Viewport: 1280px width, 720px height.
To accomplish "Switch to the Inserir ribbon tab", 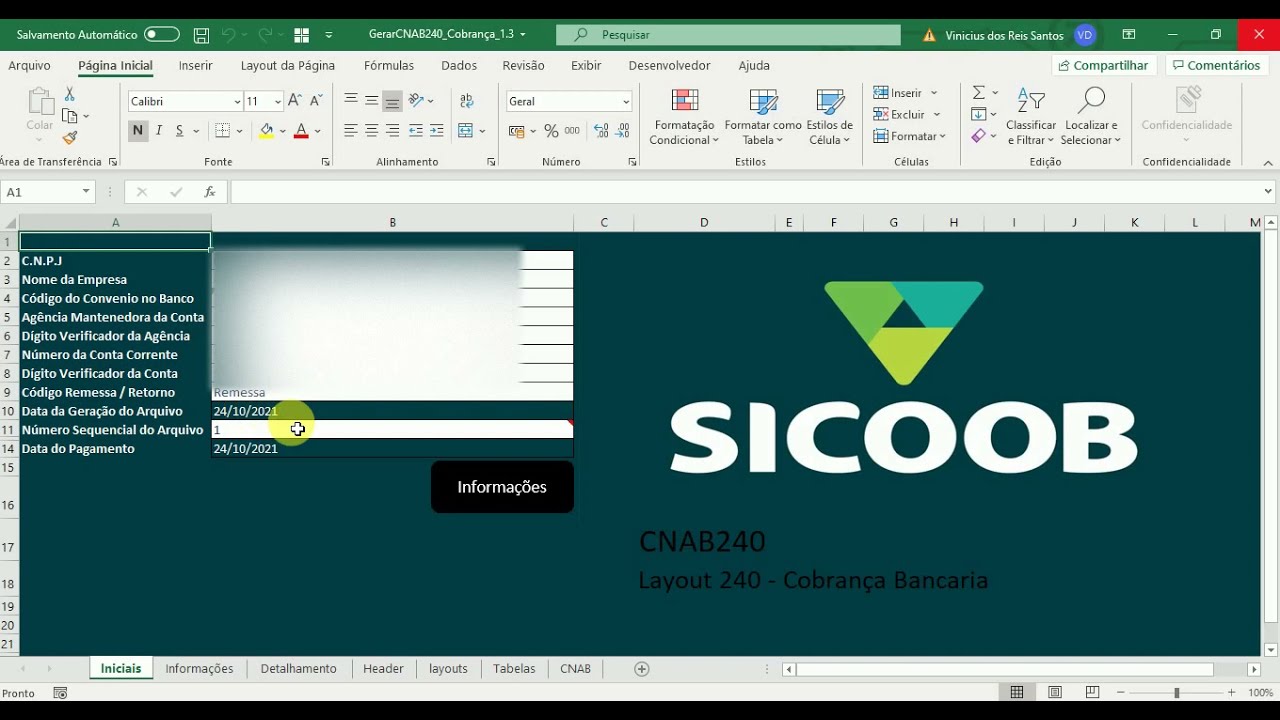I will (x=196, y=65).
